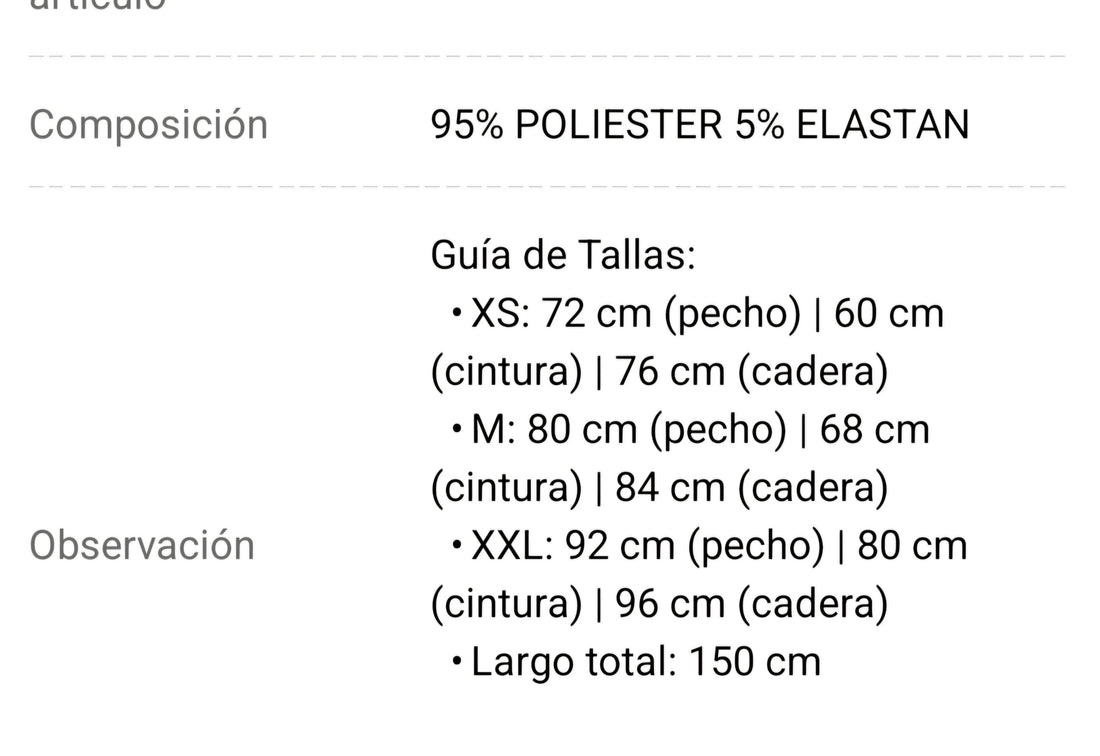Click the "XXL: 92 cm (pecho)" text
Screen dimensions: 1100x756
[647, 546]
